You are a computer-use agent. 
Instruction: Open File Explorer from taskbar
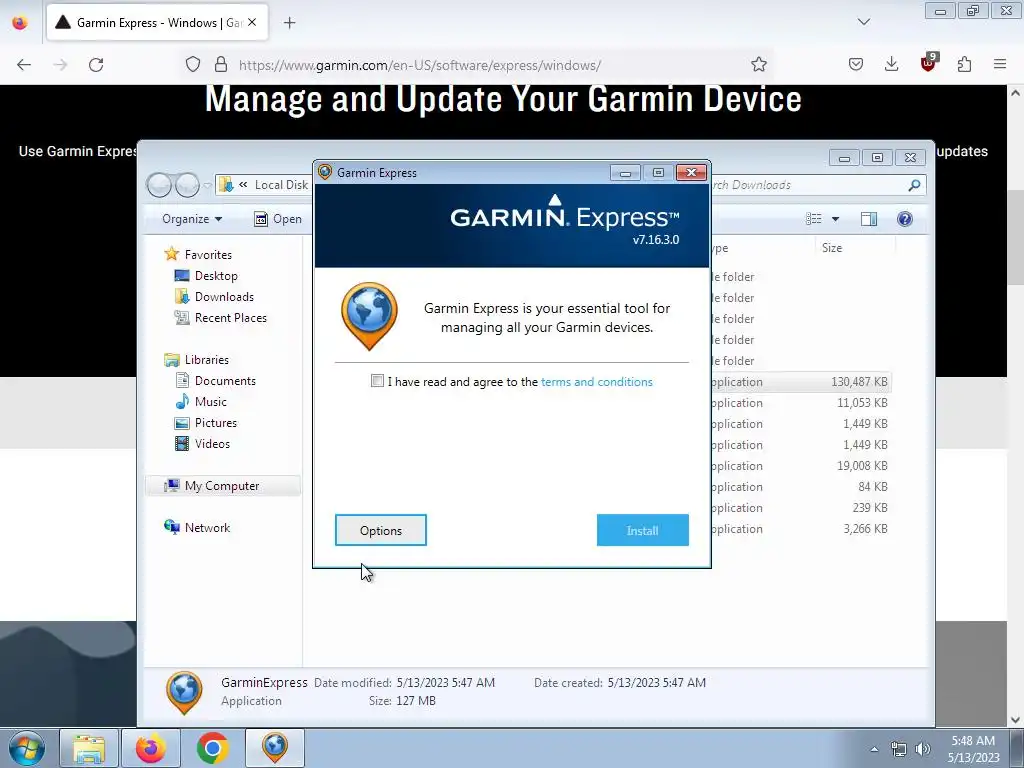point(89,748)
